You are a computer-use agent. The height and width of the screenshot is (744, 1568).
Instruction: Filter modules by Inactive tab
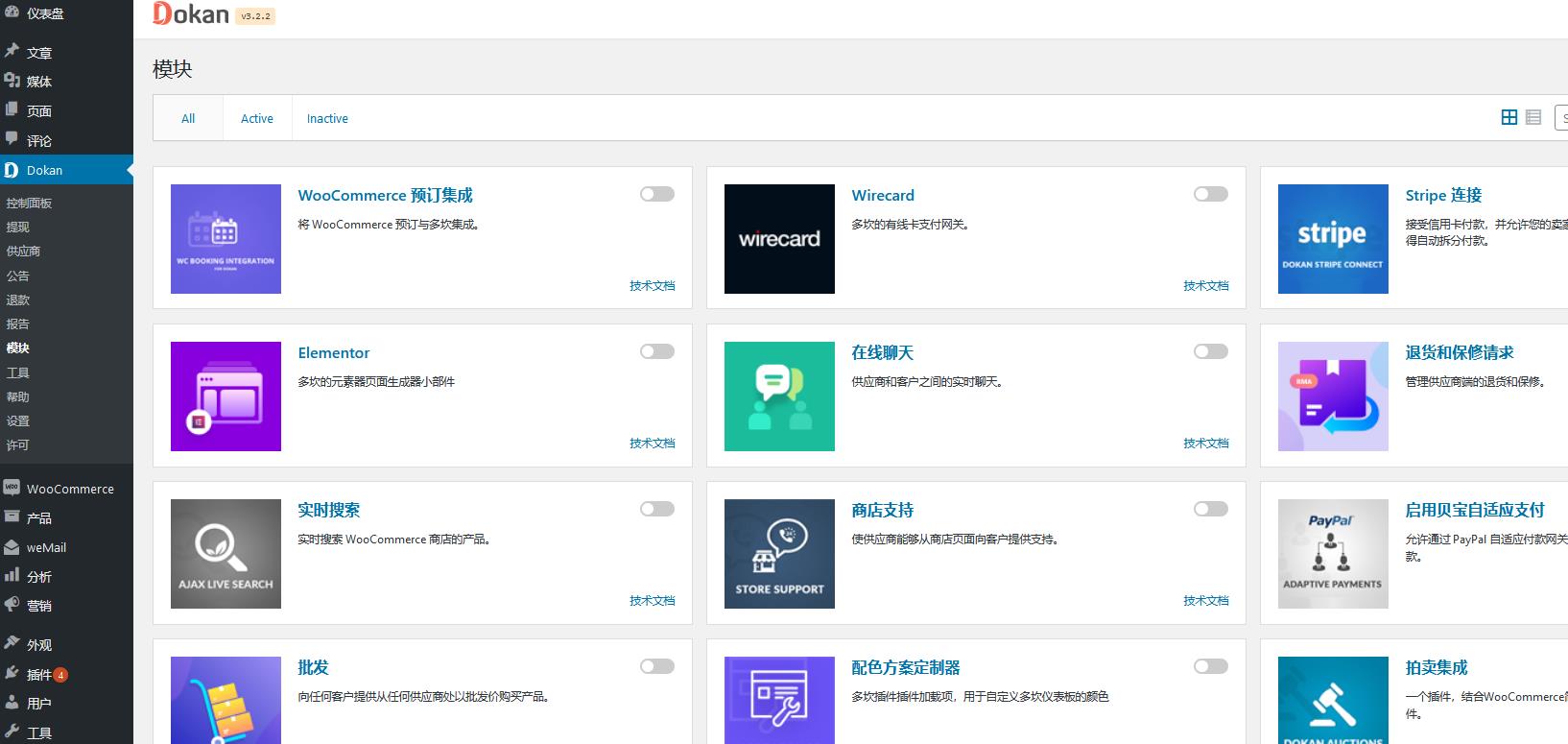(x=327, y=119)
